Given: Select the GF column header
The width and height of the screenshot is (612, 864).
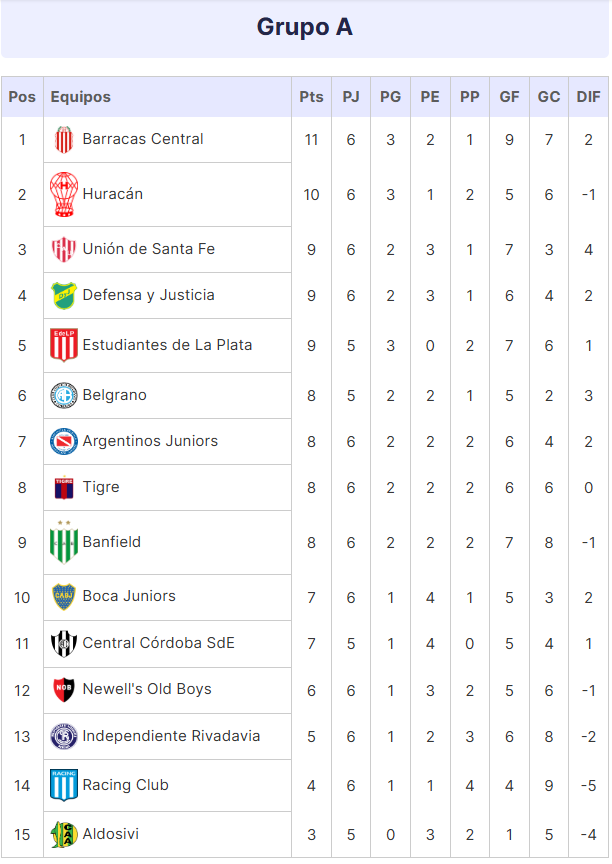Looking at the screenshot, I should click(509, 97).
